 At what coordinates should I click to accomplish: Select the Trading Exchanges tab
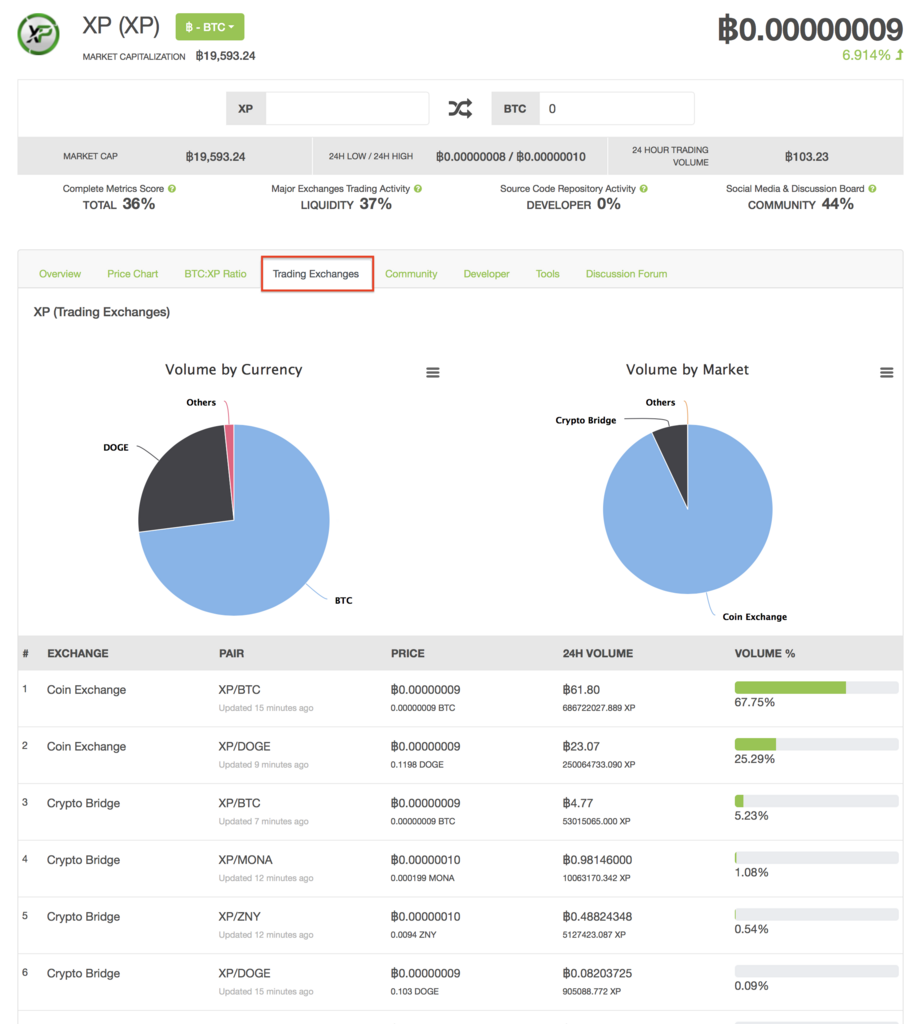click(316, 274)
